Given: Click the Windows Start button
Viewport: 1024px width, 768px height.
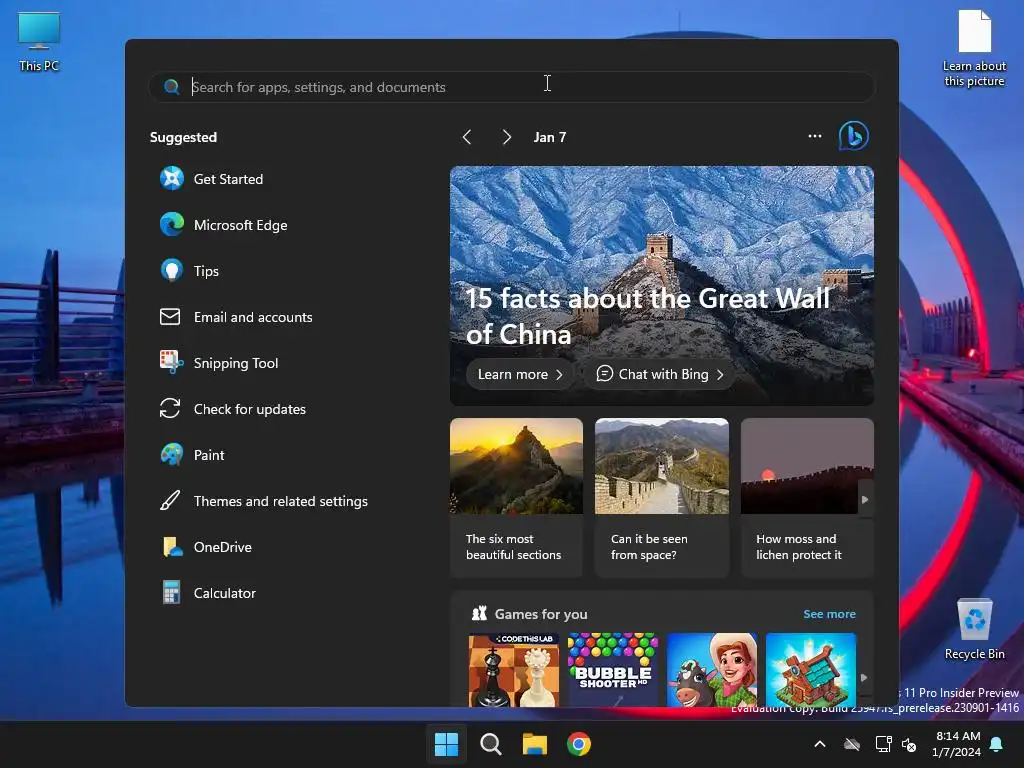Looking at the screenshot, I should tap(447, 744).
